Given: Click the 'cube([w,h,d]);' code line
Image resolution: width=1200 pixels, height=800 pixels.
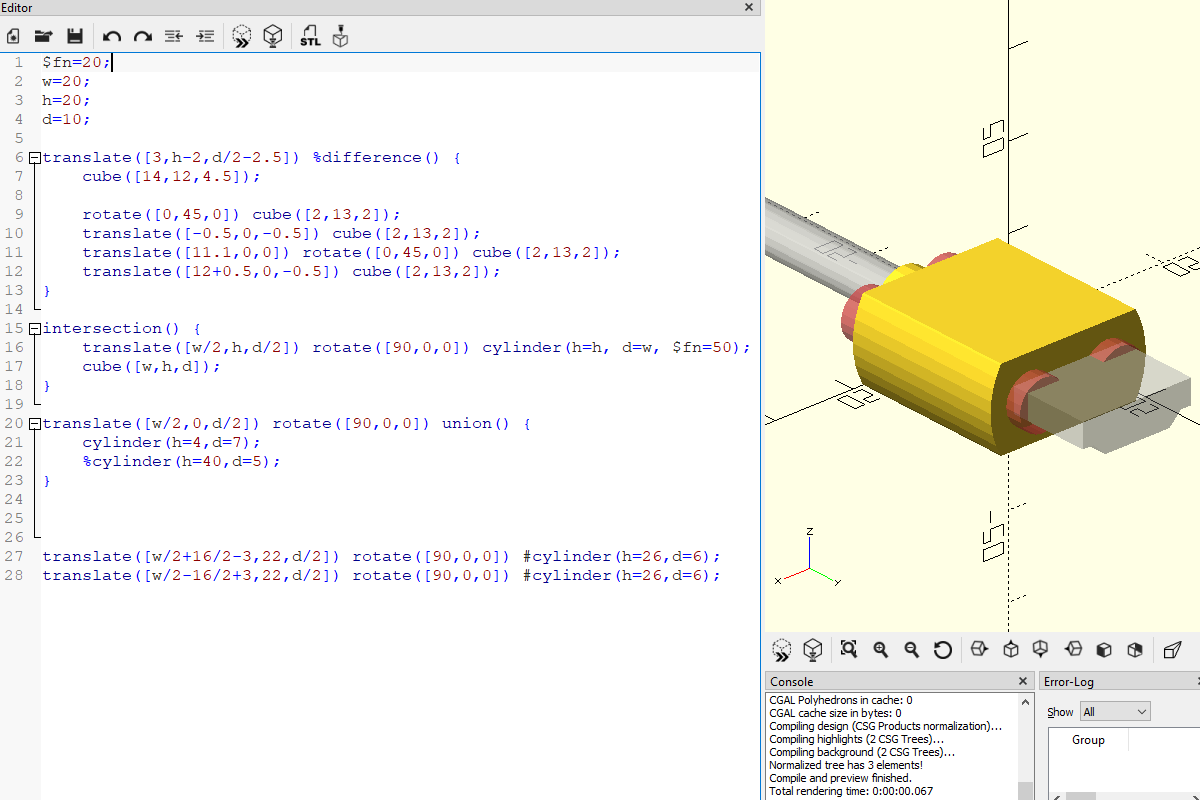Looking at the screenshot, I should click(x=151, y=367).
